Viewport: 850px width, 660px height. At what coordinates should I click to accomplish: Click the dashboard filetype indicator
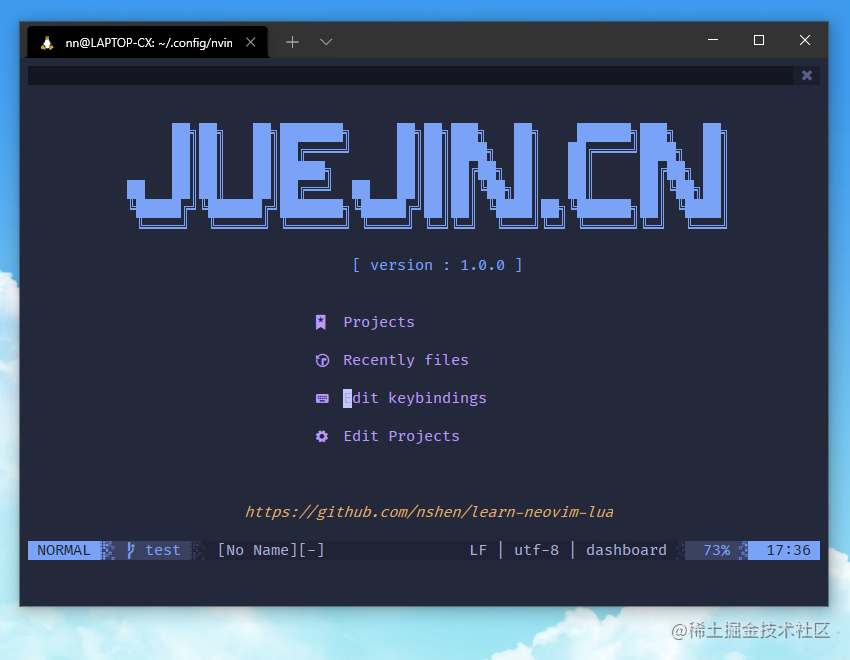click(x=626, y=551)
